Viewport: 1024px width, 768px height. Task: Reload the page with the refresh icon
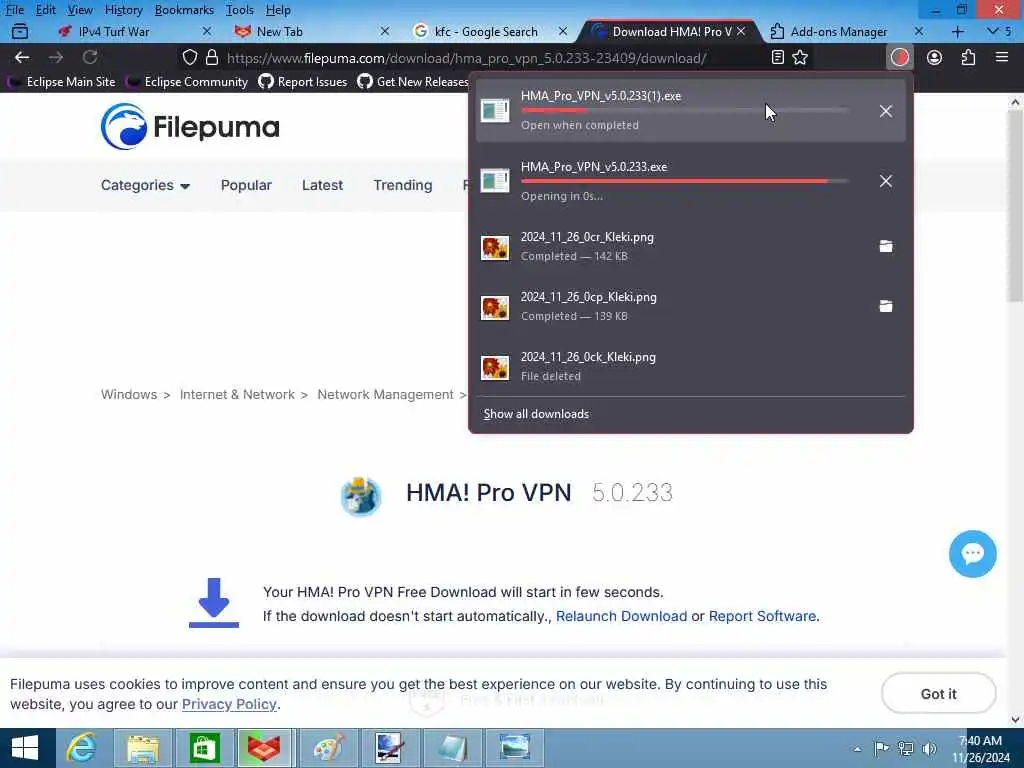[90, 57]
